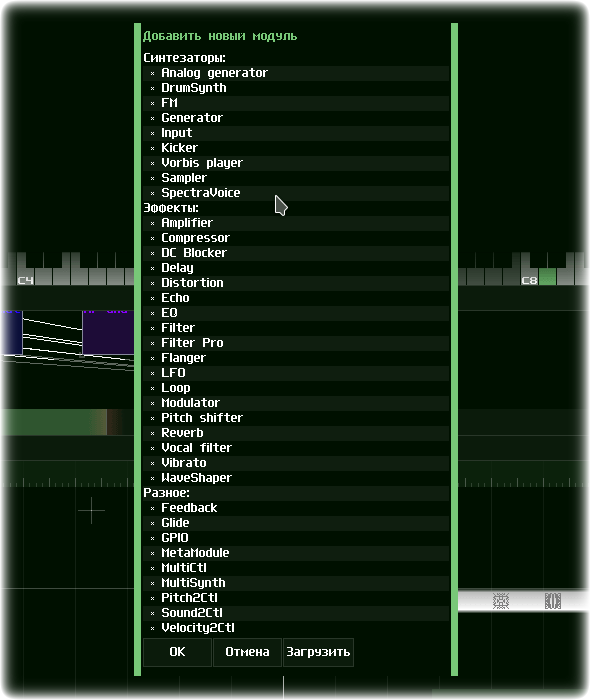This screenshot has width=590, height=700.
Task: Choose Pitch shifter effect
Action: pyautogui.click(x=296, y=418)
